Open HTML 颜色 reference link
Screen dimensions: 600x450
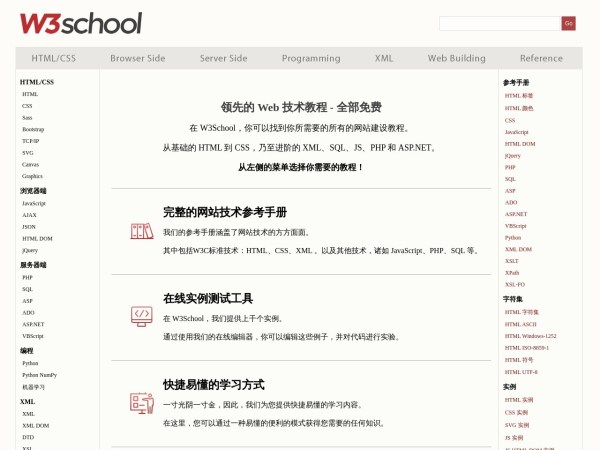[519, 108]
